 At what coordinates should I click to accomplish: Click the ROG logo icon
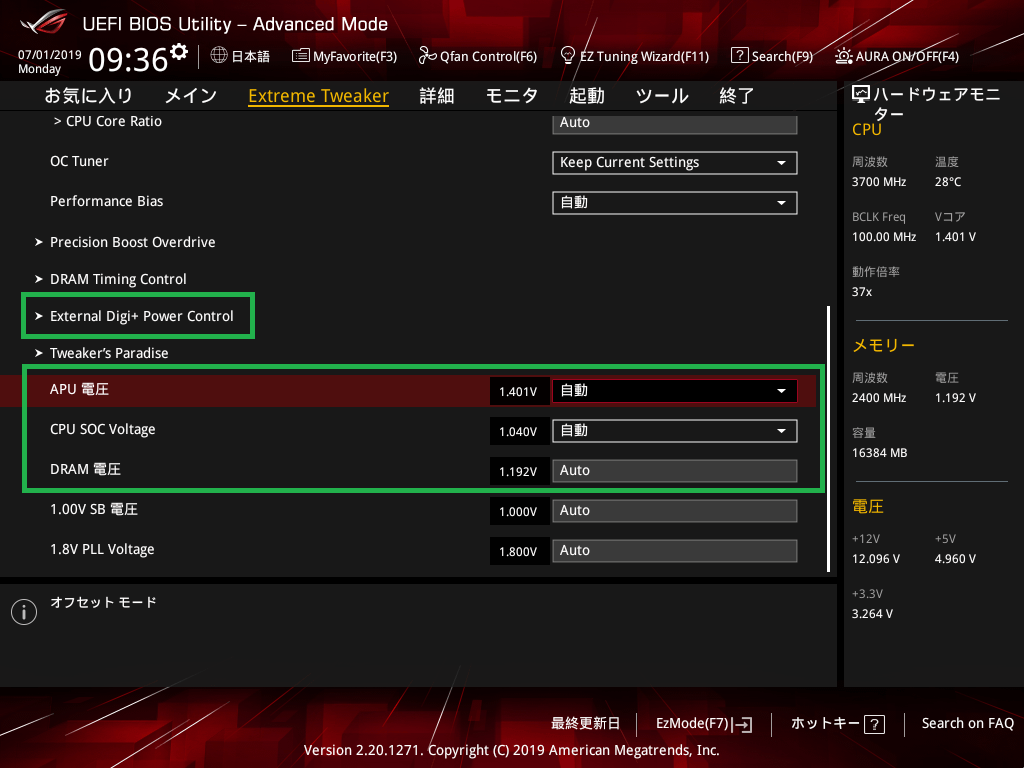coord(44,22)
